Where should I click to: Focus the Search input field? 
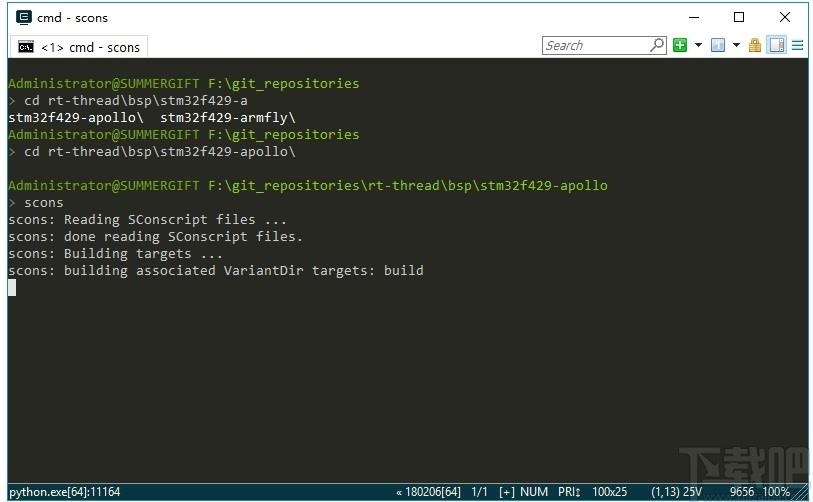[x=596, y=46]
